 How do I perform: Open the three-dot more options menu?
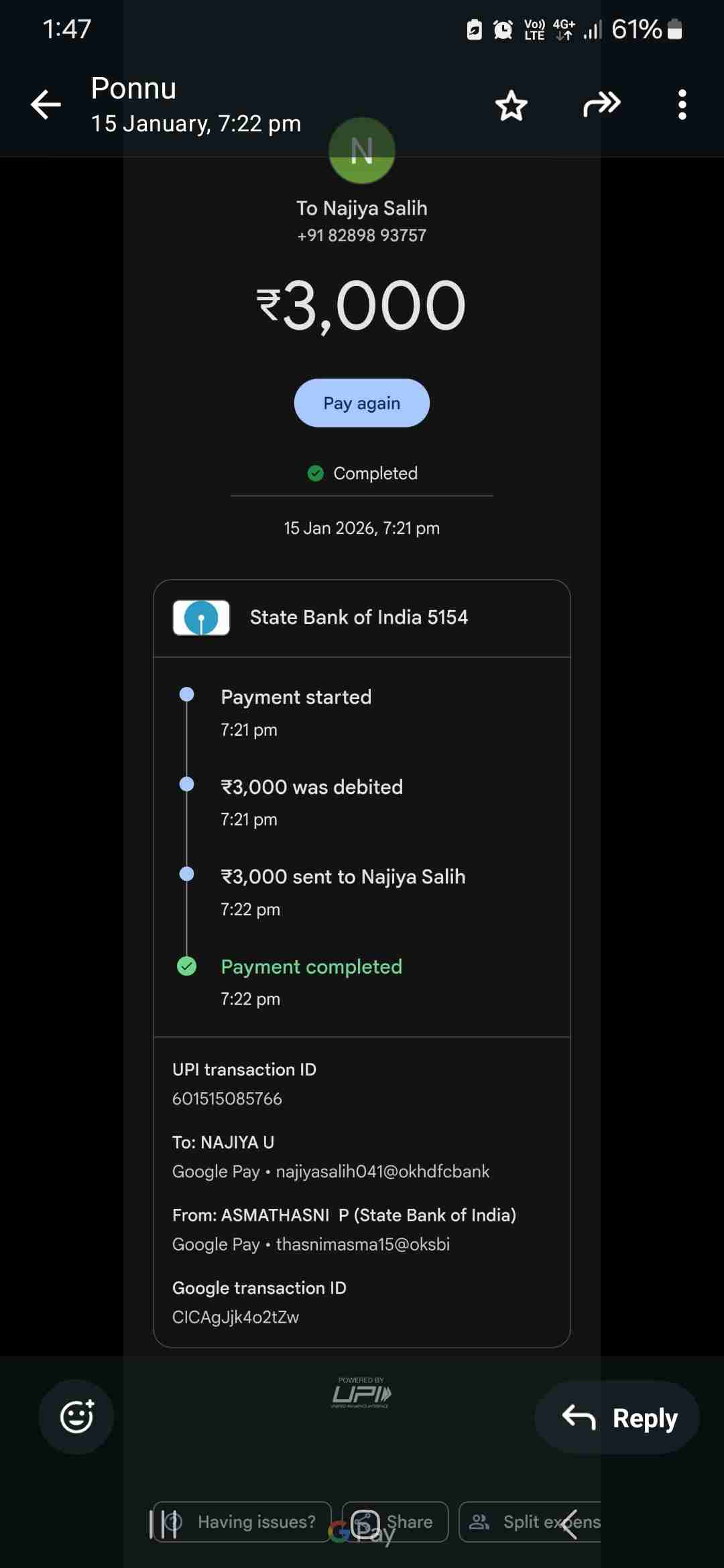point(682,105)
